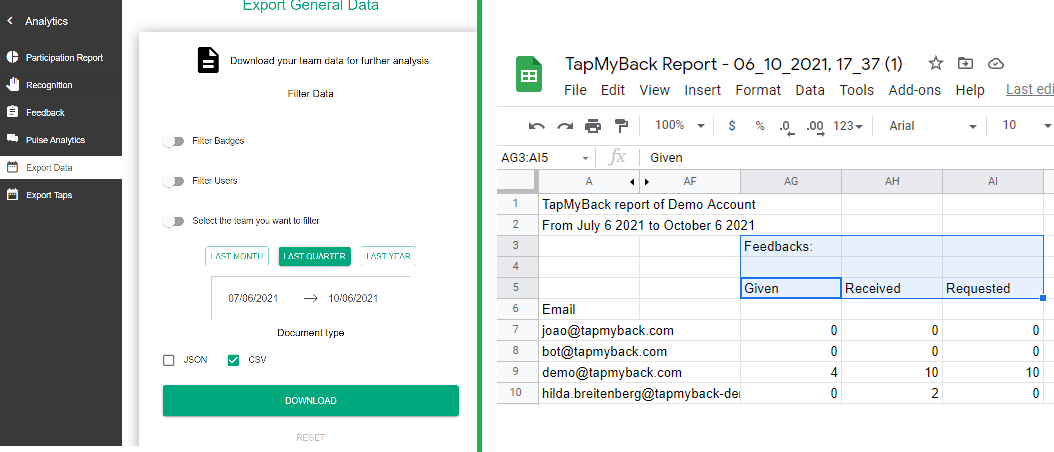This screenshot has width=1054, height=452.
Task: Go back using the Analytics chevron
Action: pos(9,22)
